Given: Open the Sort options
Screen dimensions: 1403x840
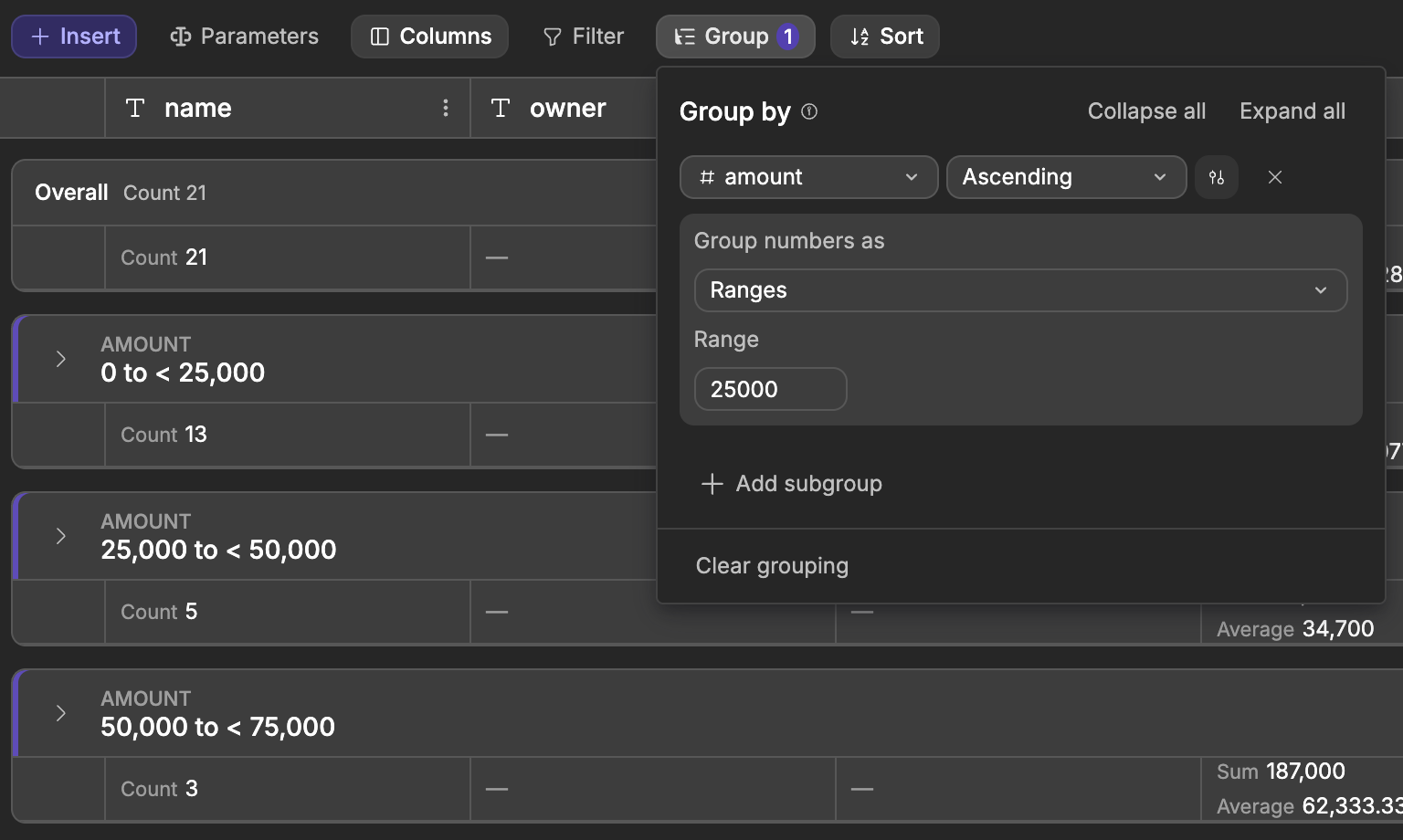Looking at the screenshot, I should (x=885, y=37).
